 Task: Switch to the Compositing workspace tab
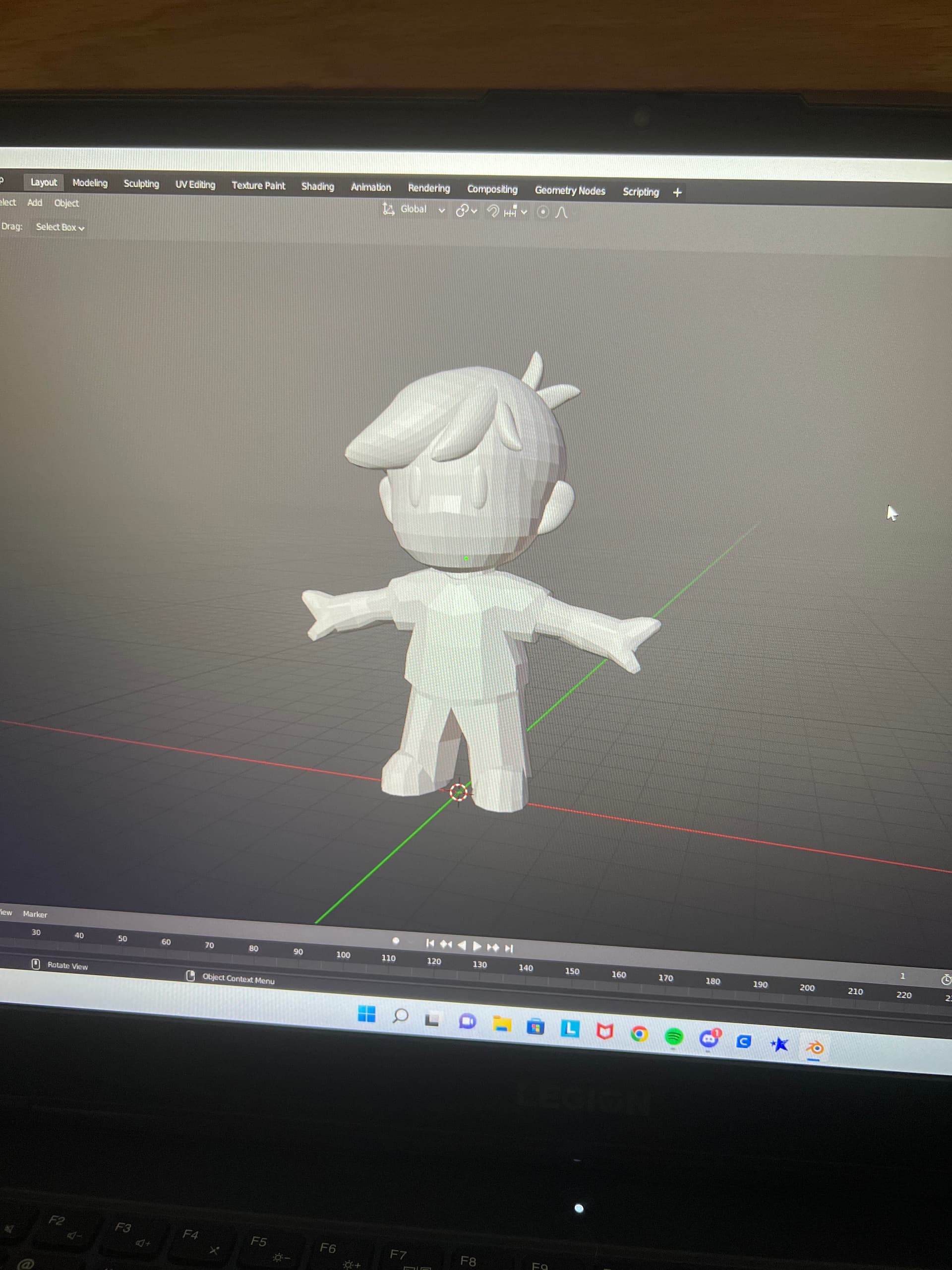[492, 190]
